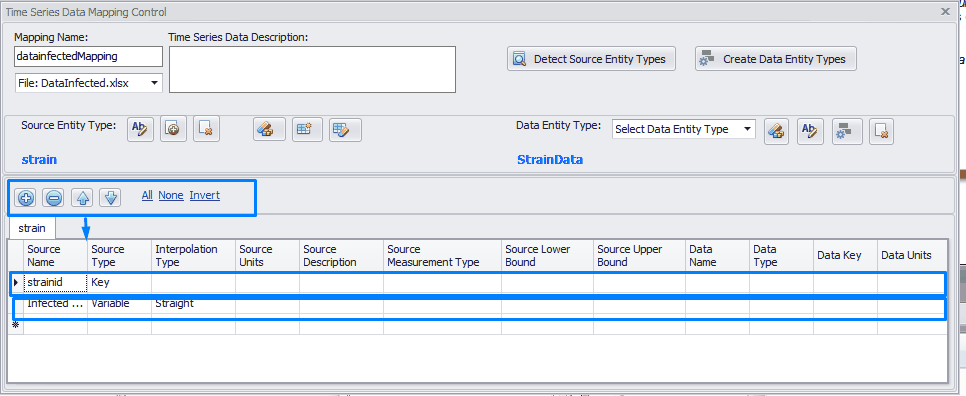The height and width of the screenshot is (396, 966).
Task: Click the blue strain entity label
Action: tap(39, 160)
